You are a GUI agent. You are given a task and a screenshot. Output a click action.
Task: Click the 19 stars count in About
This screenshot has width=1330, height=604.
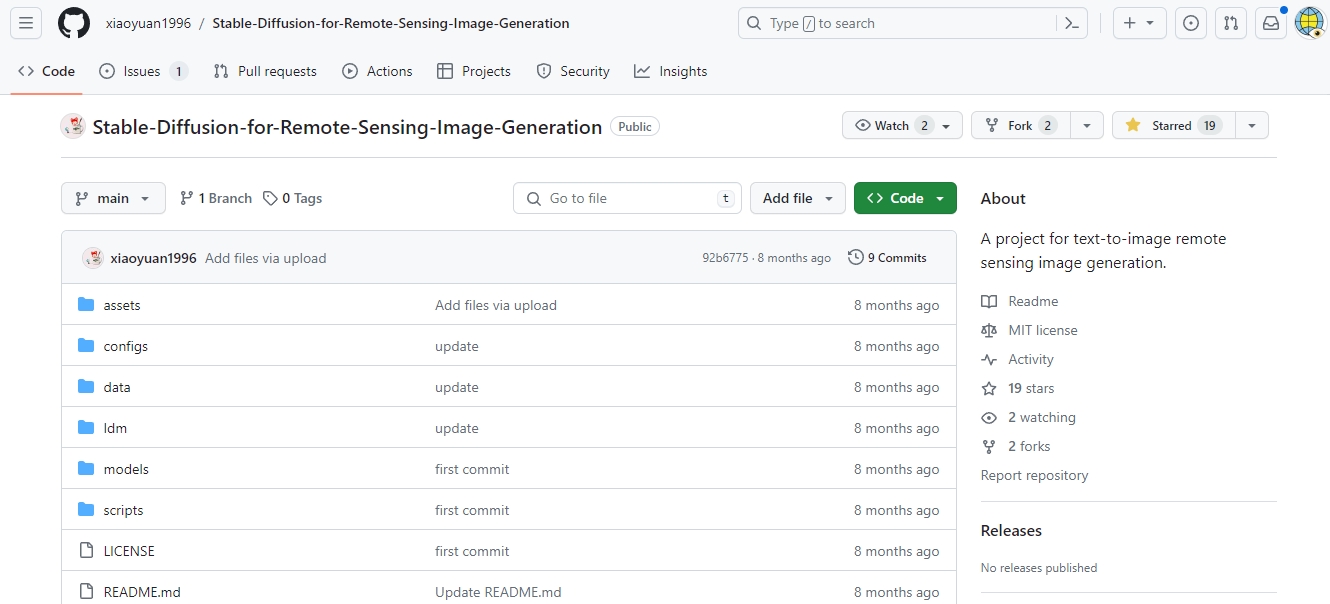1031,388
